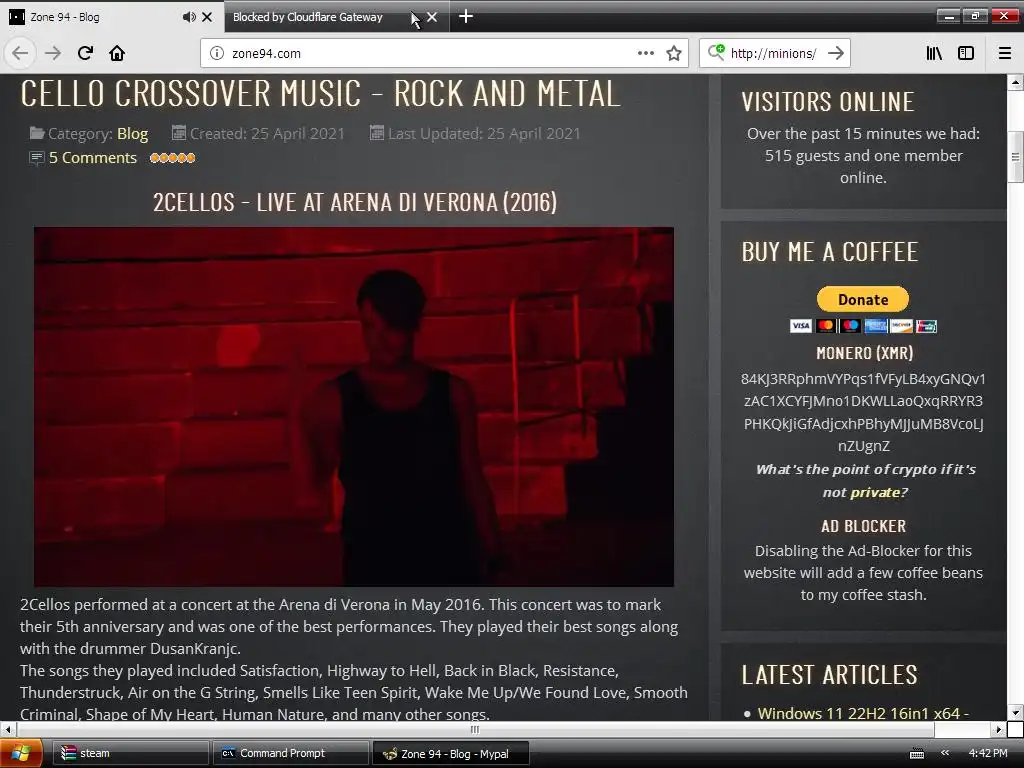Reload the current page

(x=85, y=53)
